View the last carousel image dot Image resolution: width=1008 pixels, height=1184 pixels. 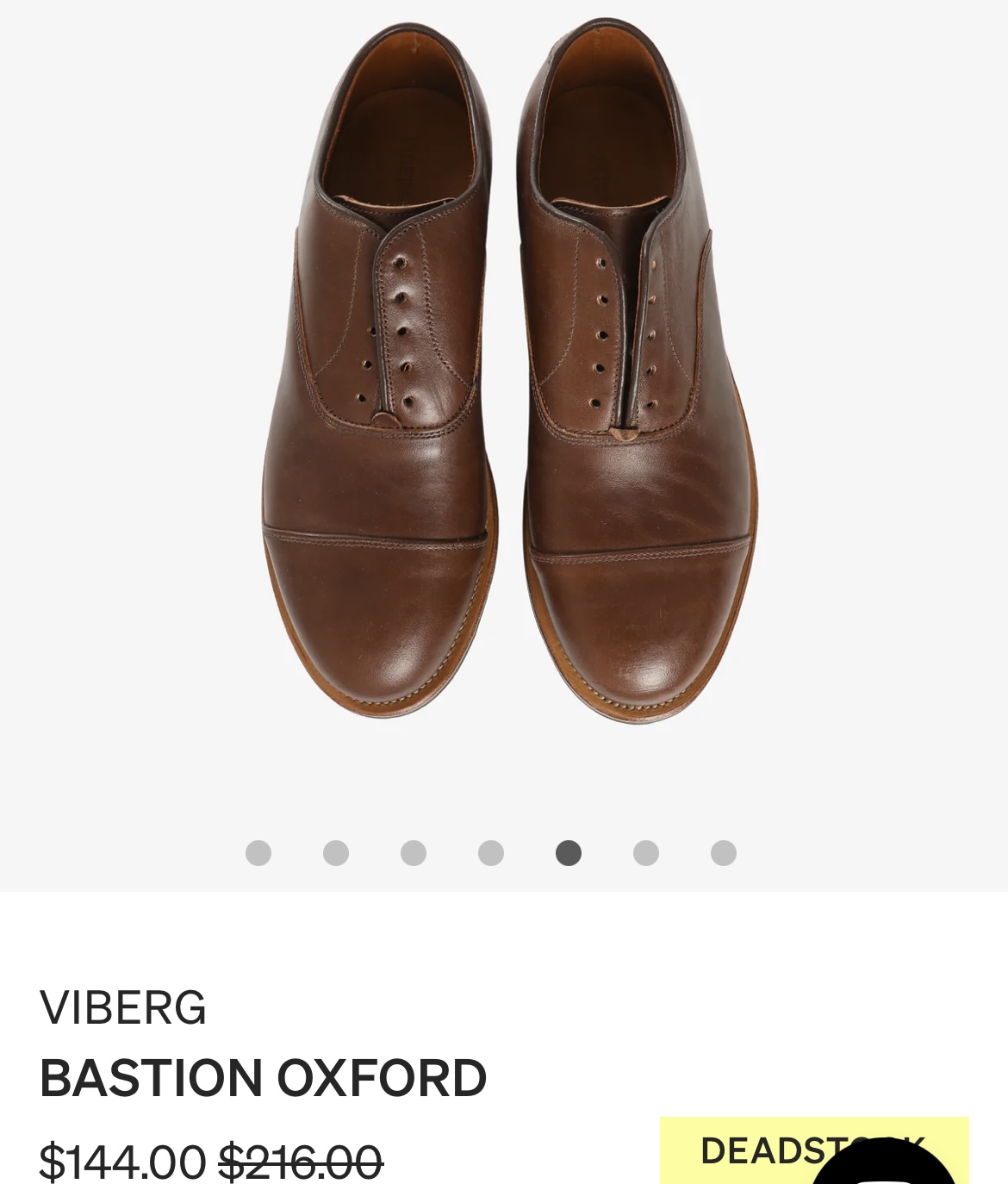pos(724,853)
